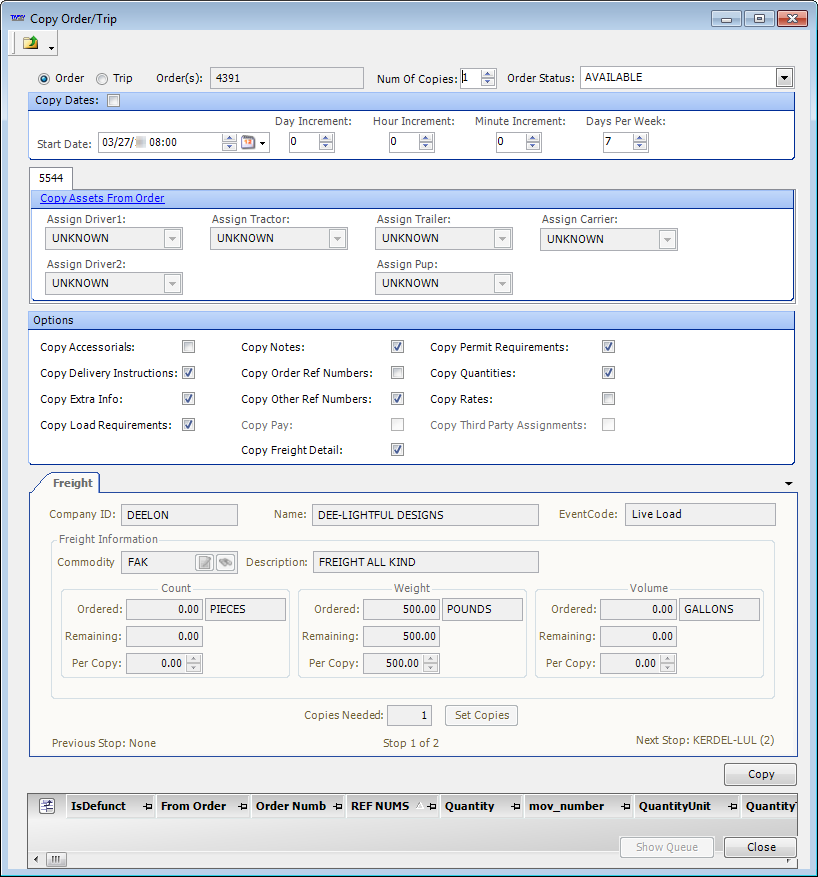The width and height of the screenshot is (818, 877).
Task: Click the pin icon on mov_number column
Action: [624, 807]
